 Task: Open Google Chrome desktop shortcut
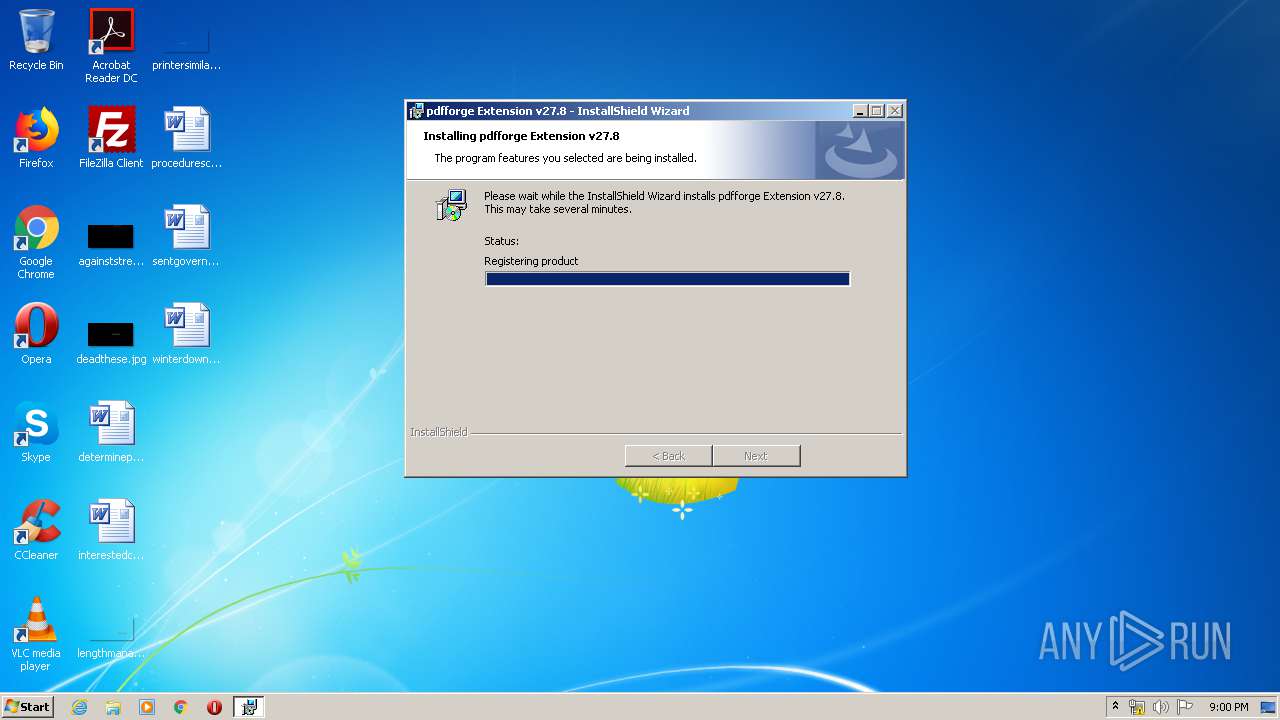[x=36, y=242]
